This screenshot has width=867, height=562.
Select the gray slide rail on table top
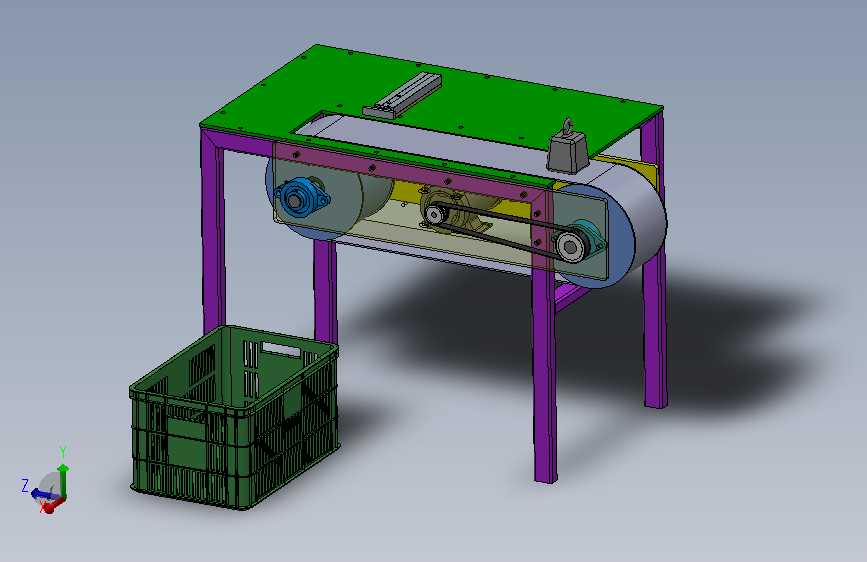coord(402,96)
